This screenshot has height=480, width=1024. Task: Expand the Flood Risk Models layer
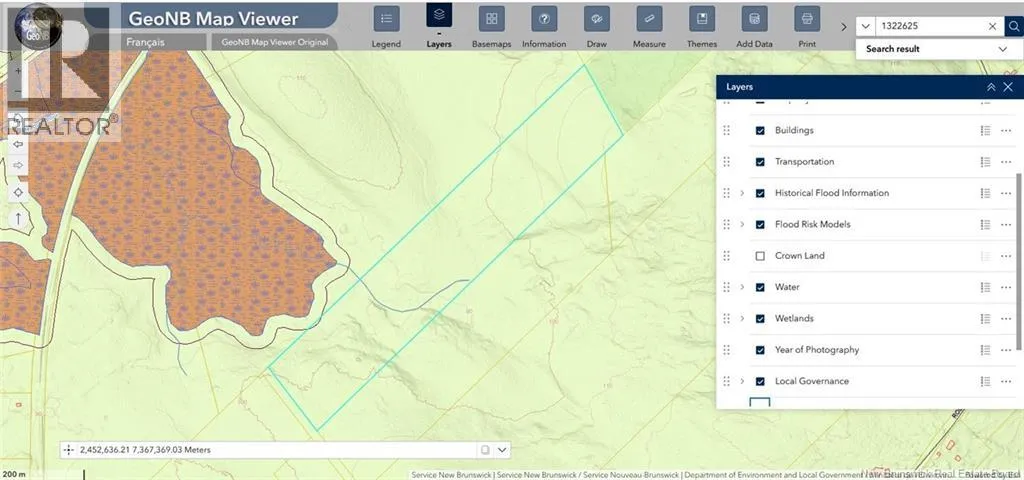coord(742,225)
